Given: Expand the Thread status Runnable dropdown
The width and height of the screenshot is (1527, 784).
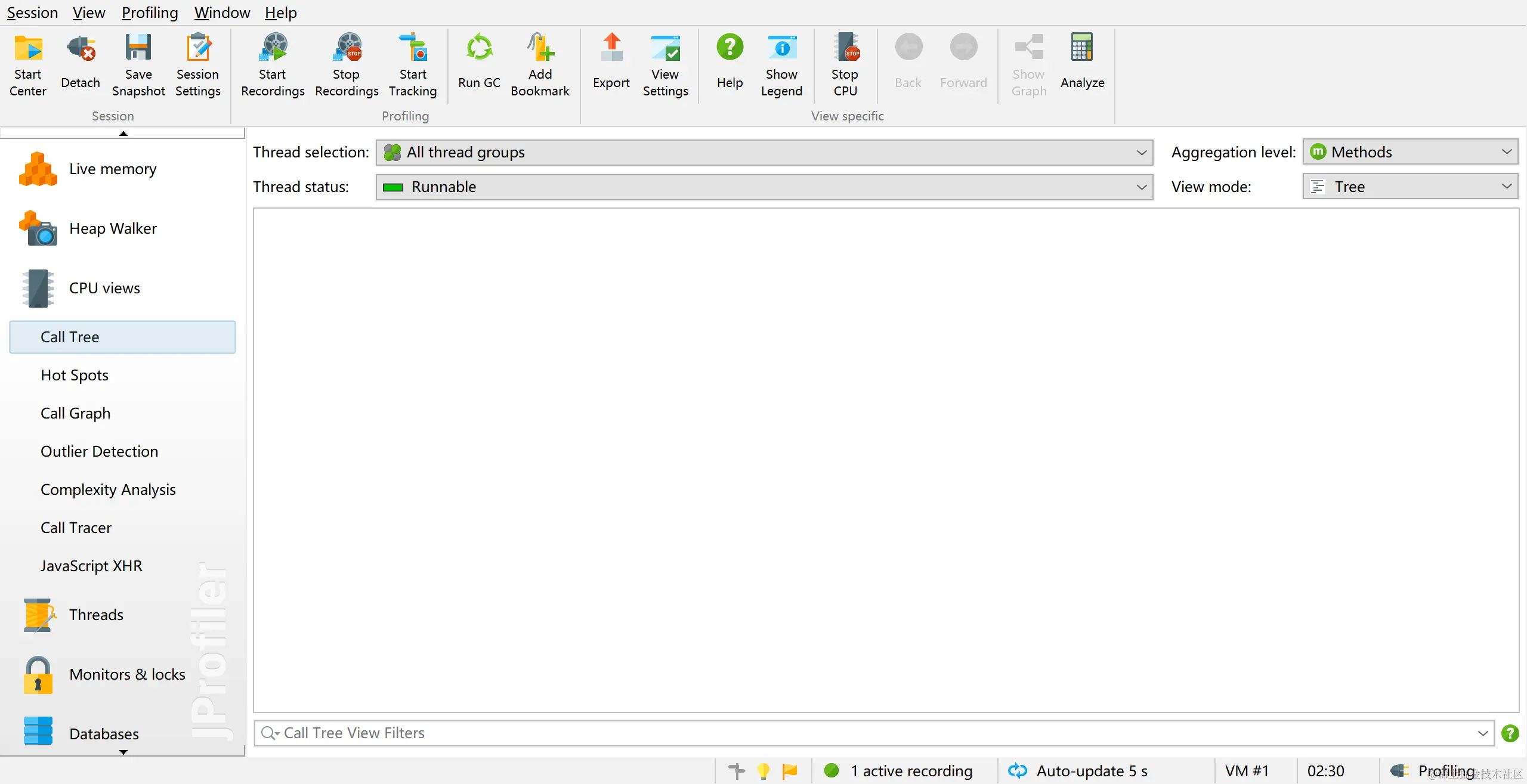Looking at the screenshot, I should click(x=764, y=187).
